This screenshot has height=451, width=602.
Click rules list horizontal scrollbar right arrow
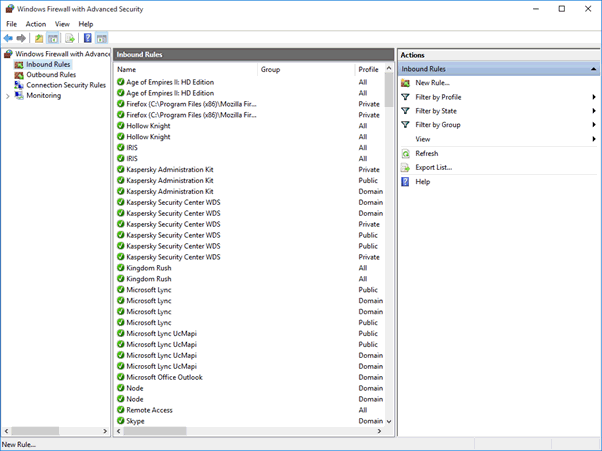379,431
